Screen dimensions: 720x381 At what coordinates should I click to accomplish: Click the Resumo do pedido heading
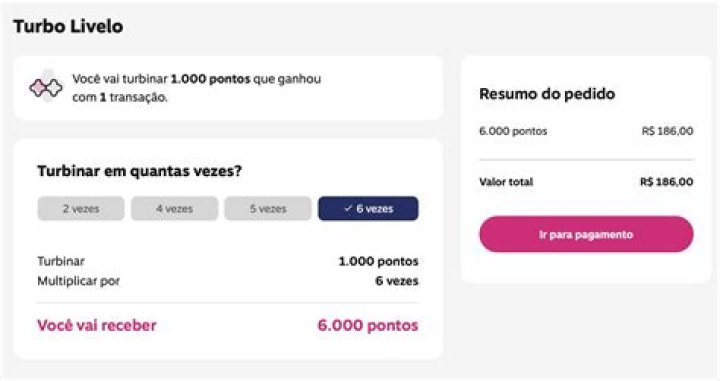pos(547,94)
